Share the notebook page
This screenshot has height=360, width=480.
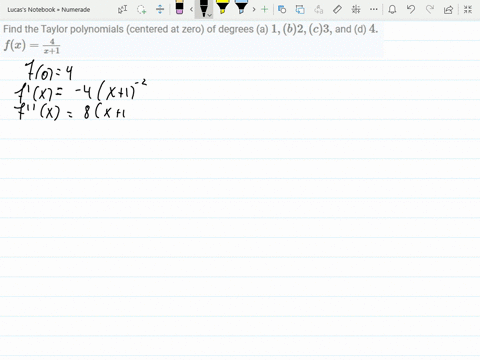[x=449, y=9]
